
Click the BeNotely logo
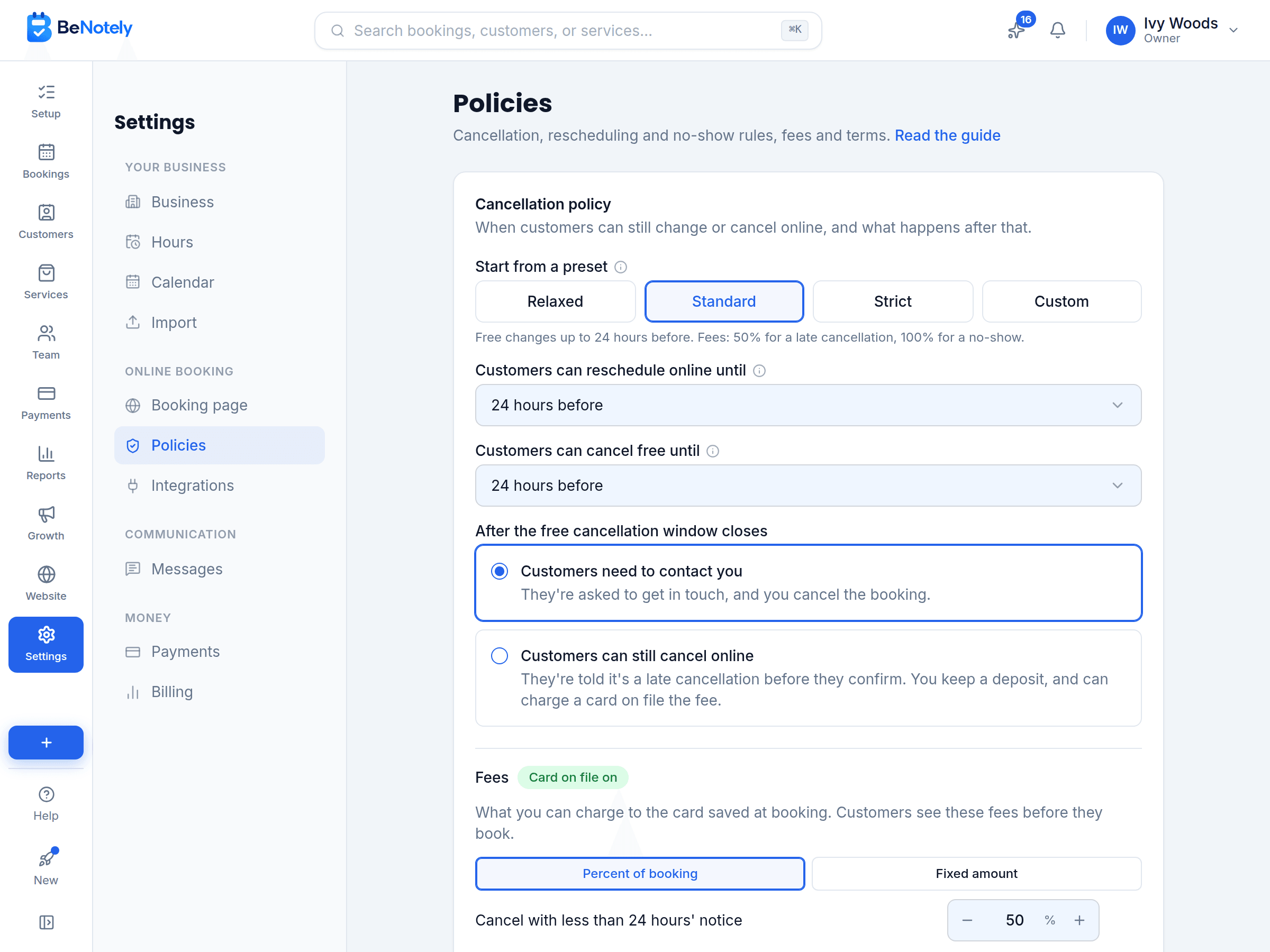tap(79, 28)
